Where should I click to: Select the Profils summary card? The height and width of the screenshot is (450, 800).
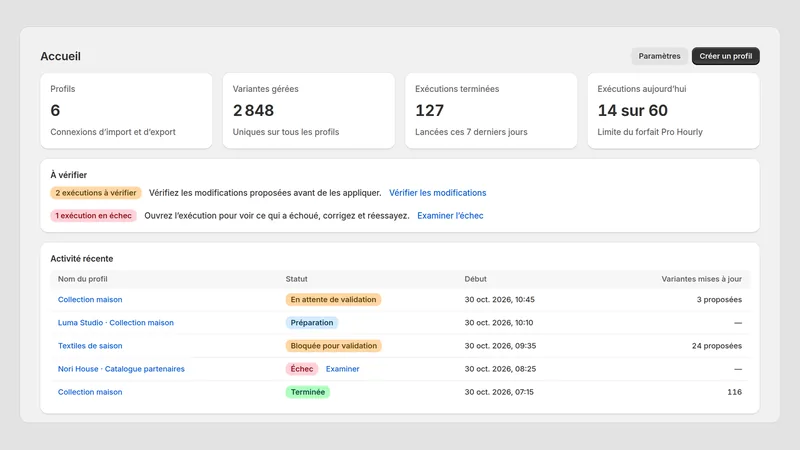coord(126,111)
